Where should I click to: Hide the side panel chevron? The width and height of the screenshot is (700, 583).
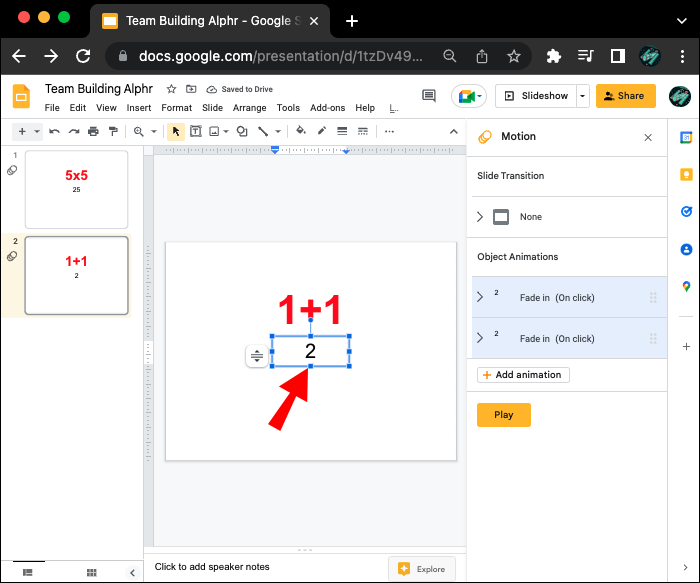pyautogui.click(x=685, y=567)
